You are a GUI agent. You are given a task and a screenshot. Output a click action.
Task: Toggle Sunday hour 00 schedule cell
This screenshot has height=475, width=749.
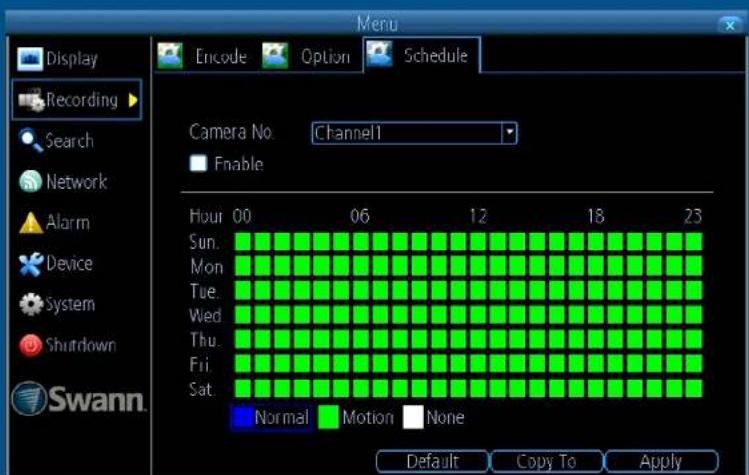[x=243, y=241]
